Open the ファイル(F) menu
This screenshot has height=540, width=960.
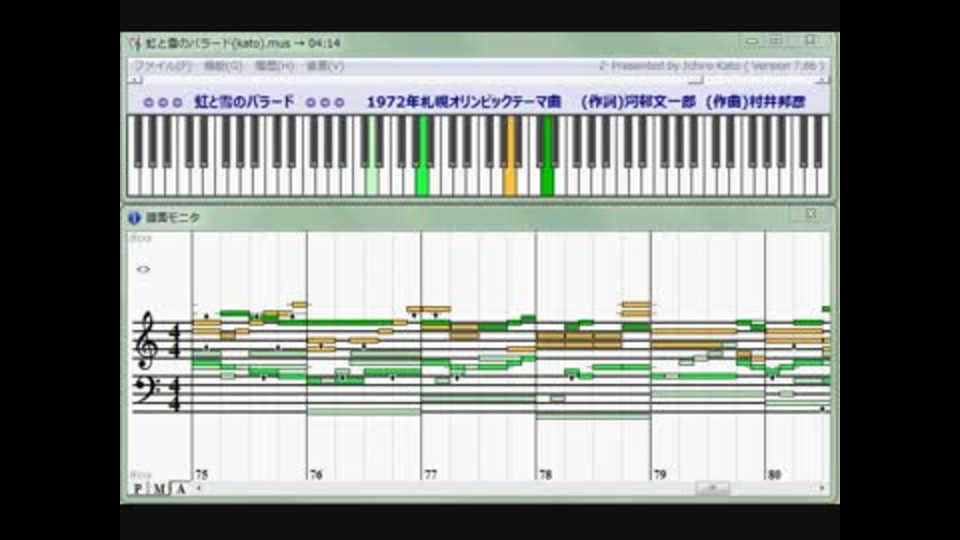[163, 66]
